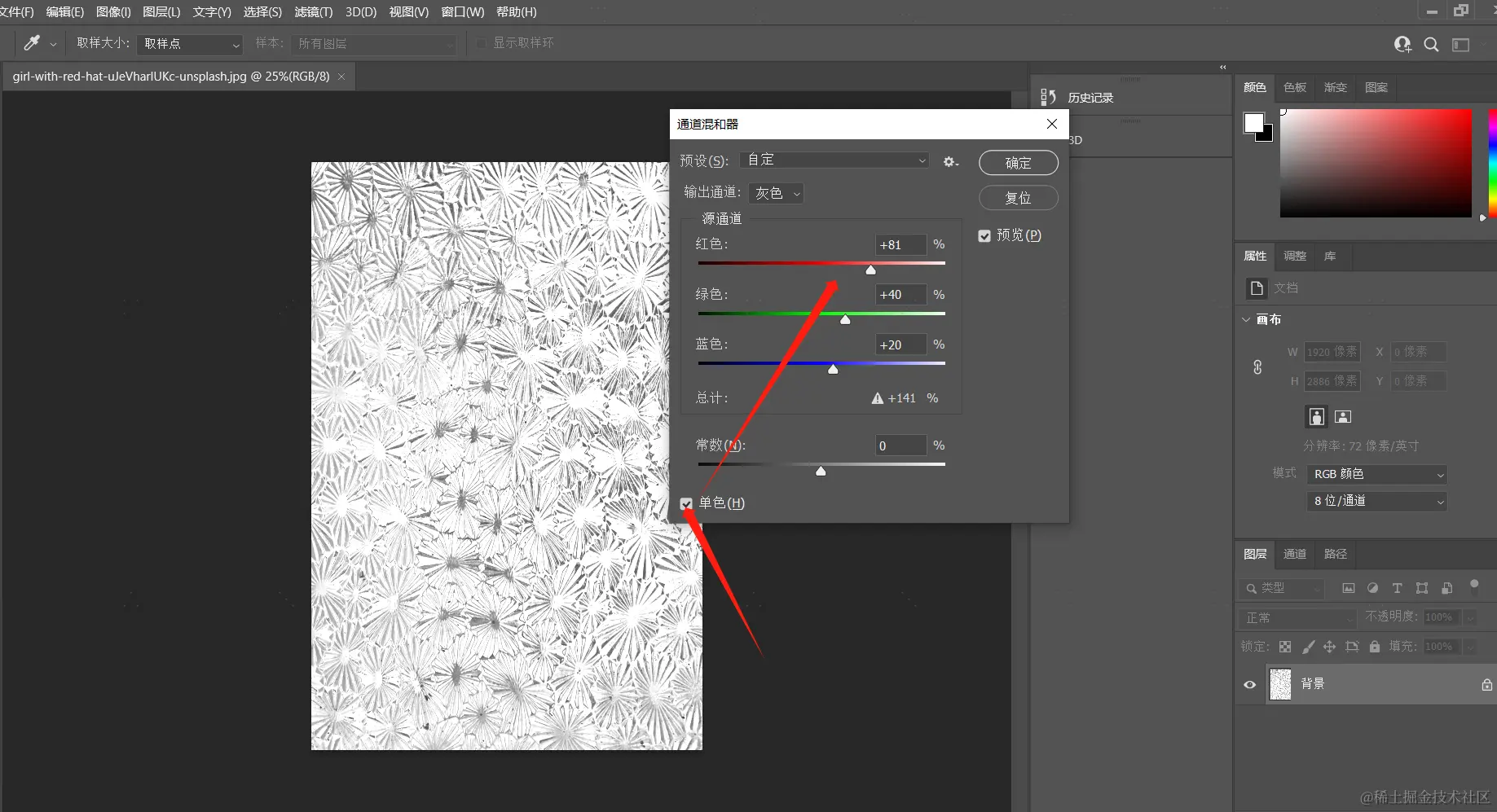This screenshot has width=1497, height=812.
Task: Click the lock icon on 背景 layer
Action: [x=1487, y=685]
